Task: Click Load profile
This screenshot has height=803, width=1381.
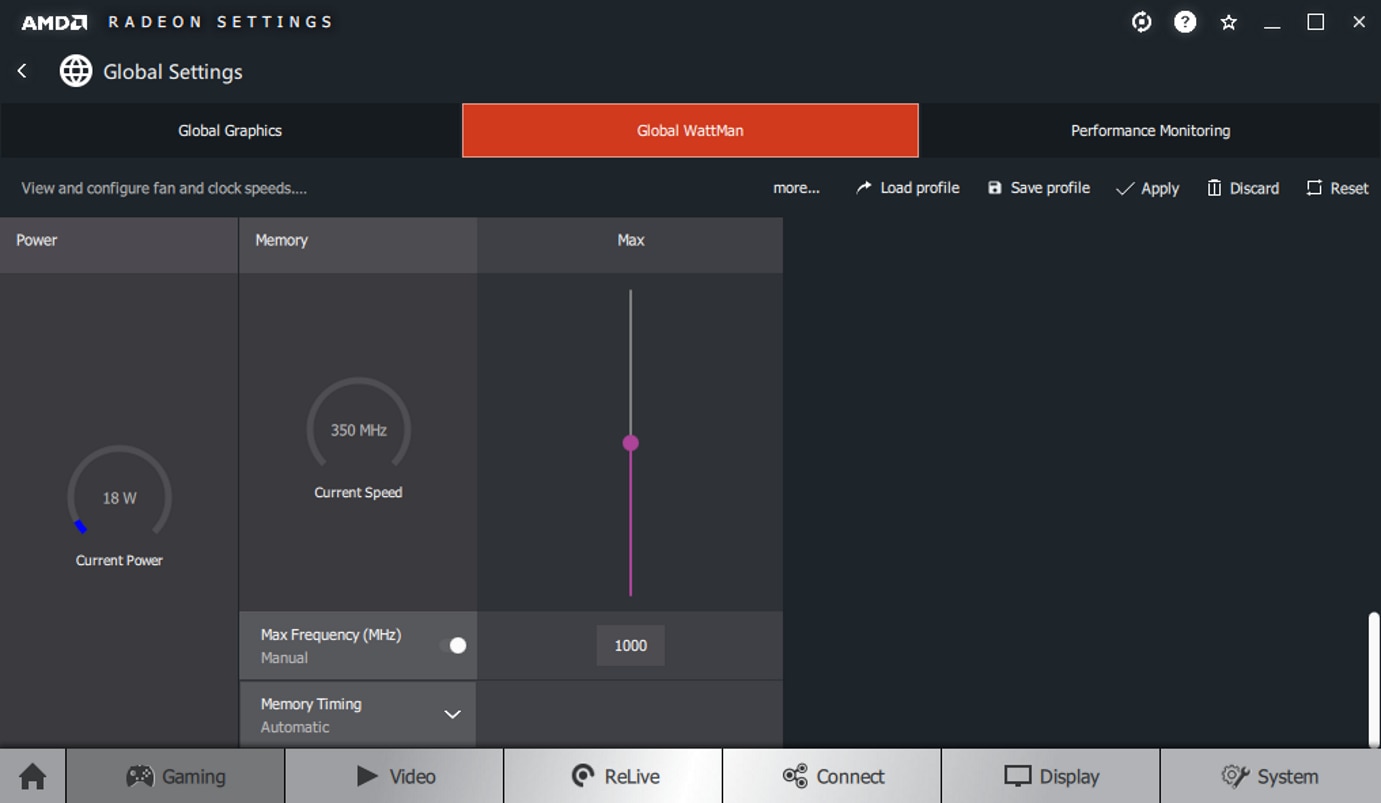Action: tap(907, 188)
